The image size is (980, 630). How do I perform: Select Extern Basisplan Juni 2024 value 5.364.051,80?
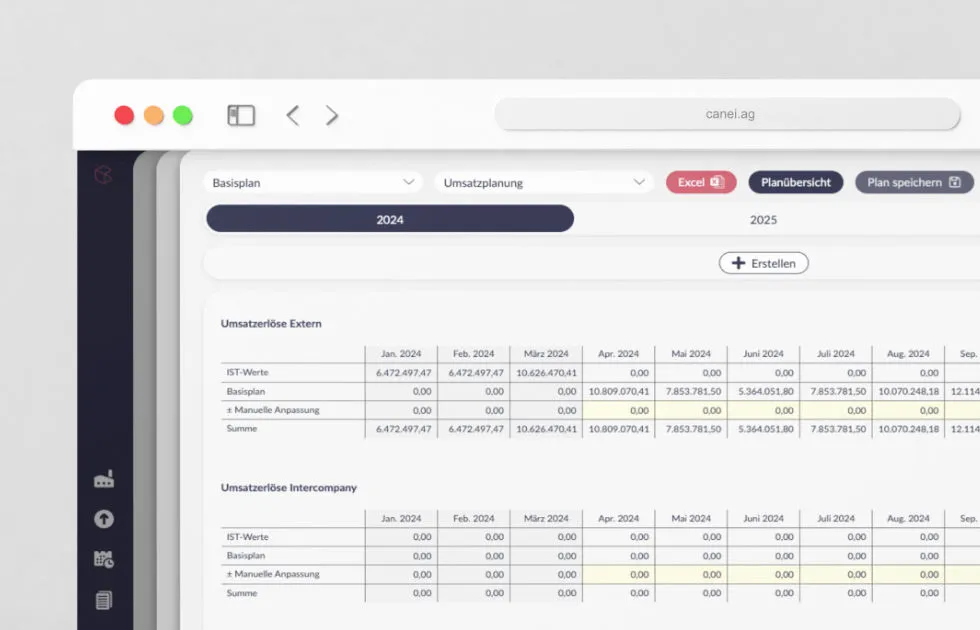click(x=766, y=391)
